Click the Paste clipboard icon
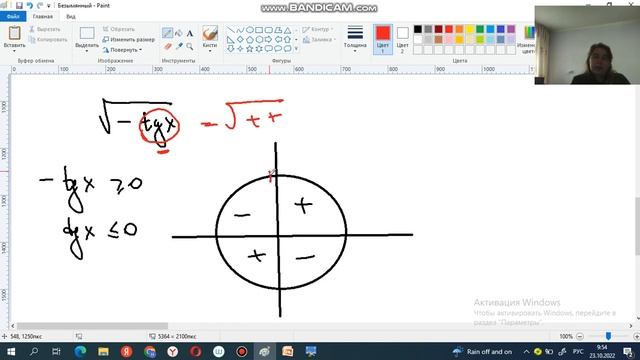 [14, 33]
